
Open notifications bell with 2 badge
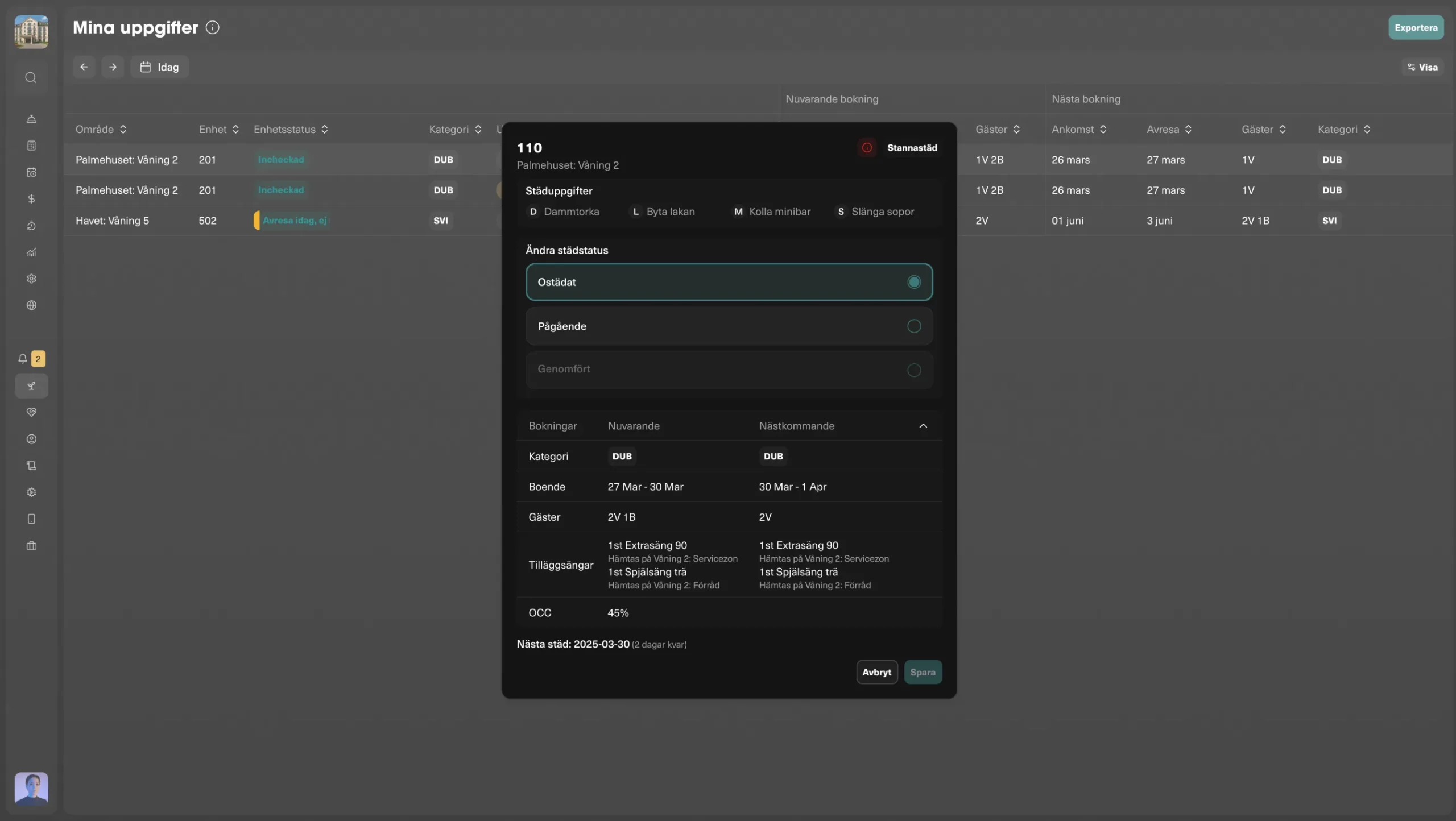(23, 359)
